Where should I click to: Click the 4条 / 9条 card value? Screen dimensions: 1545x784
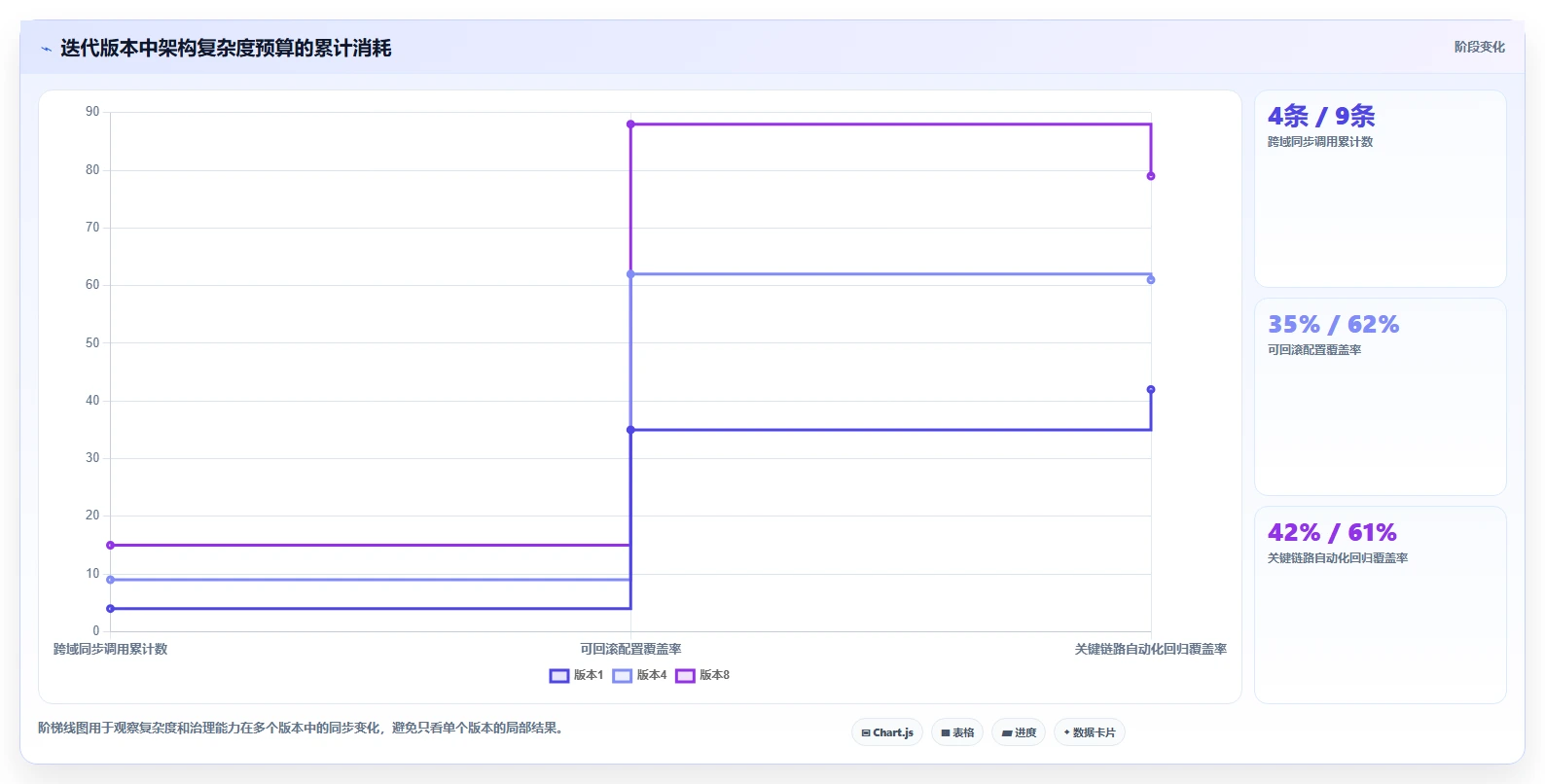coord(1321,116)
